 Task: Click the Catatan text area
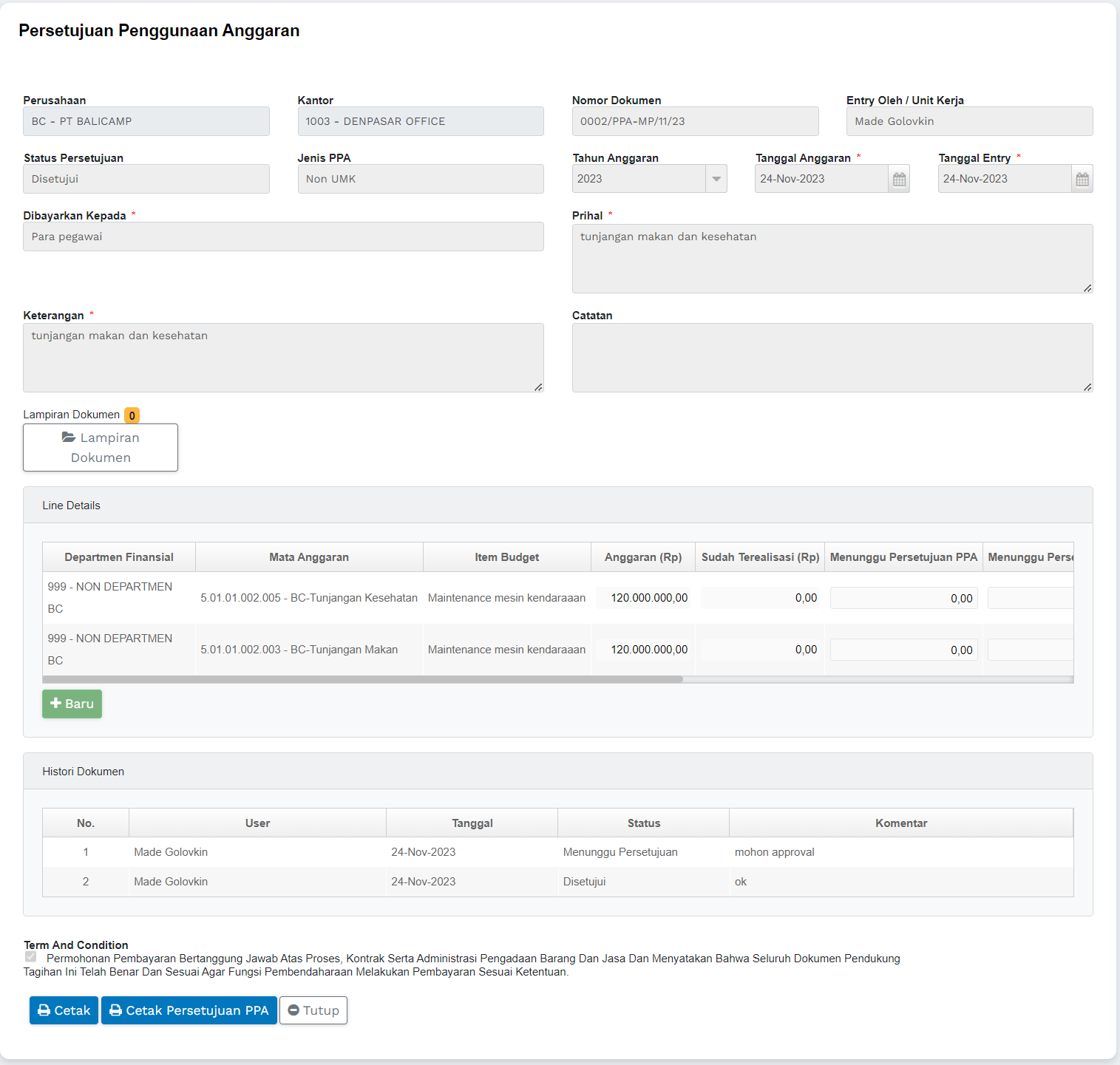click(x=832, y=358)
